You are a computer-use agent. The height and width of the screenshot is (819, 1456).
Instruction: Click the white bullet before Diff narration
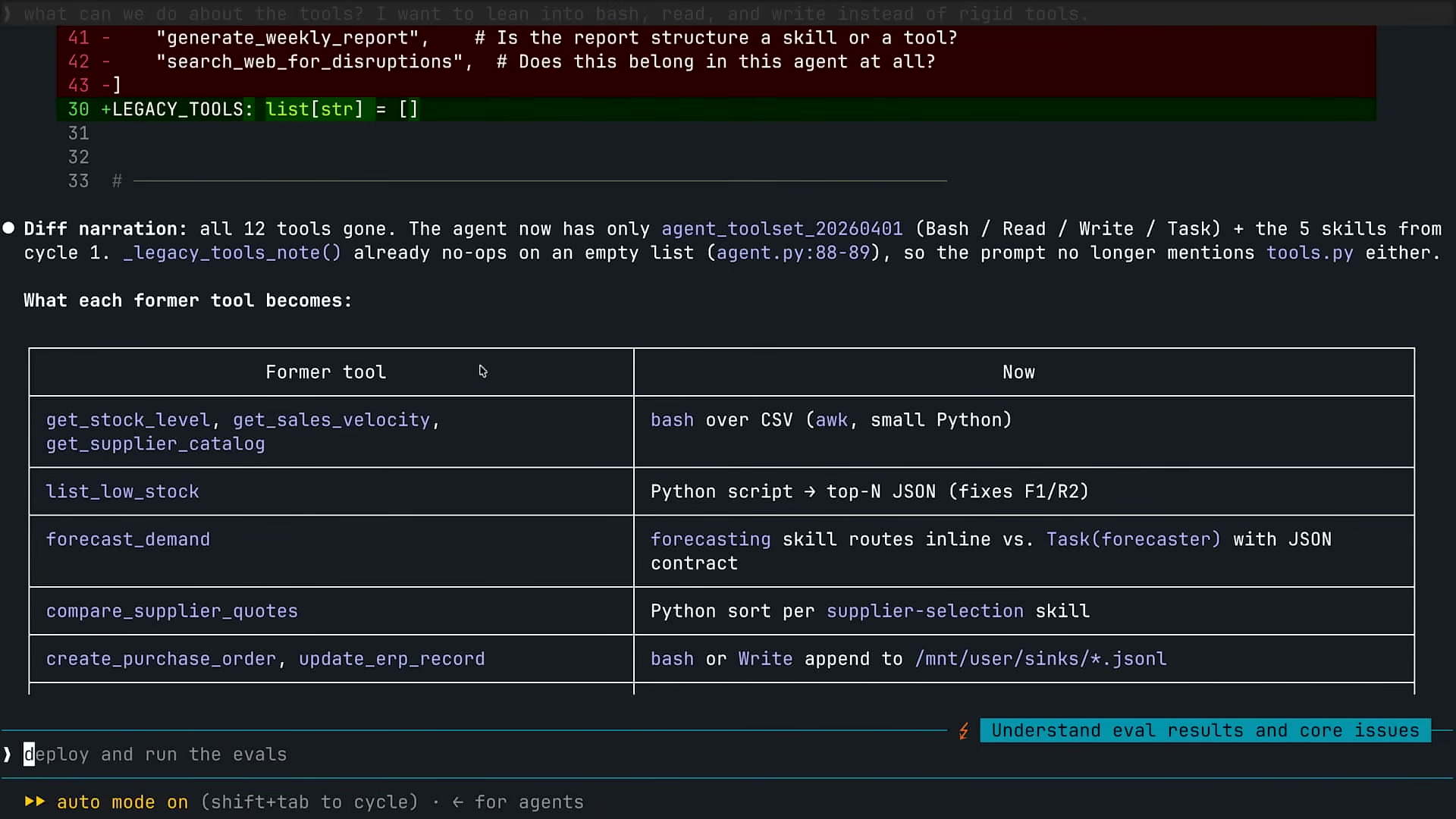click(x=8, y=228)
